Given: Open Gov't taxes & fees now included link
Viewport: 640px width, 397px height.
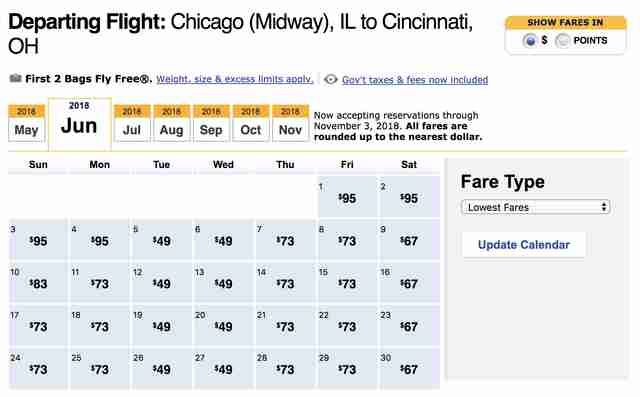Looking at the screenshot, I should pos(415,80).
